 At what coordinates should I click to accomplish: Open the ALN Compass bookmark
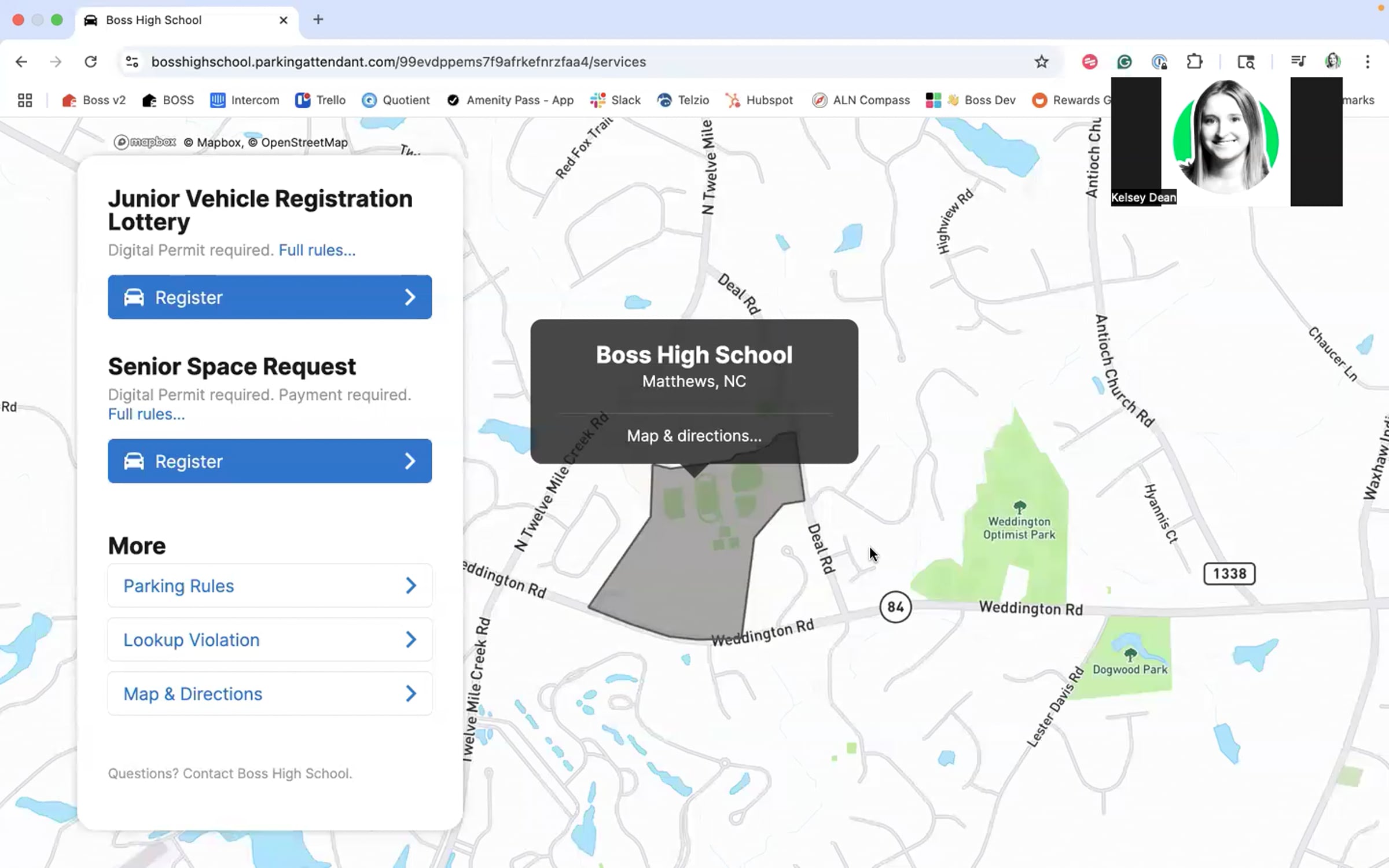coord(861,100)
